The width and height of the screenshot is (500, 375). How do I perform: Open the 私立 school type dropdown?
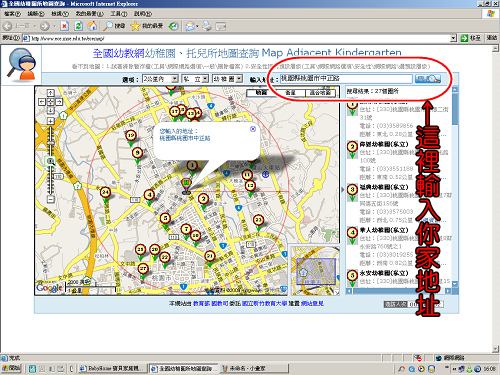[x=195, y=79]
